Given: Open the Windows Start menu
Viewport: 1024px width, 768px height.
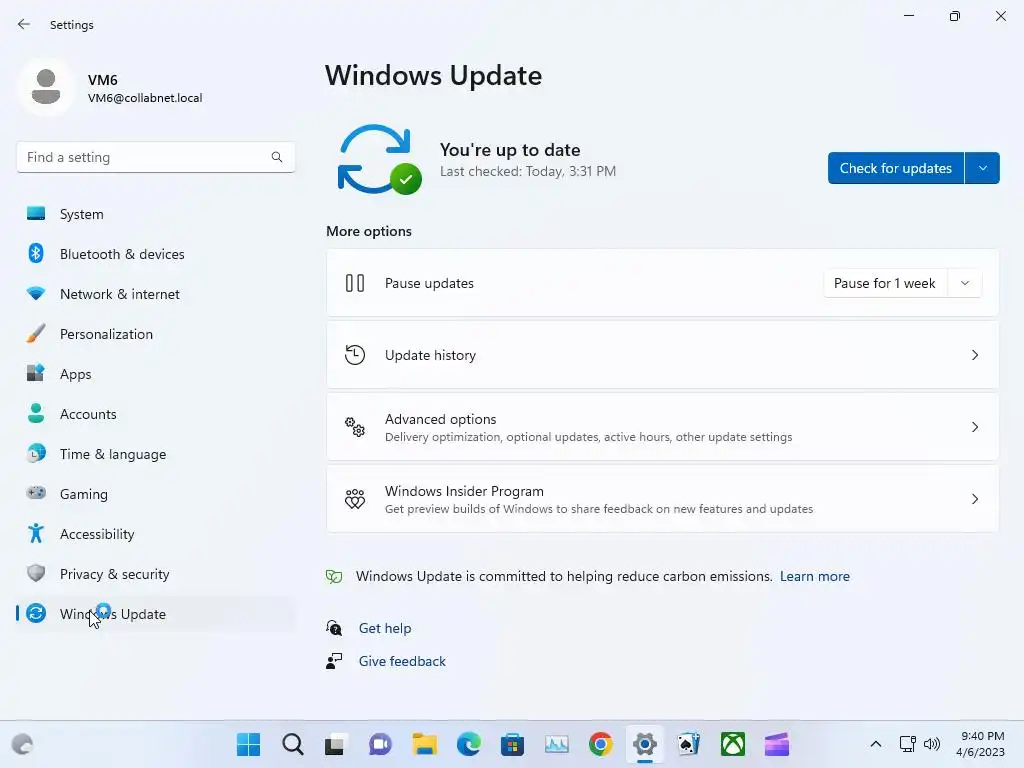Looking at the screenshot, I should point(248,744).
